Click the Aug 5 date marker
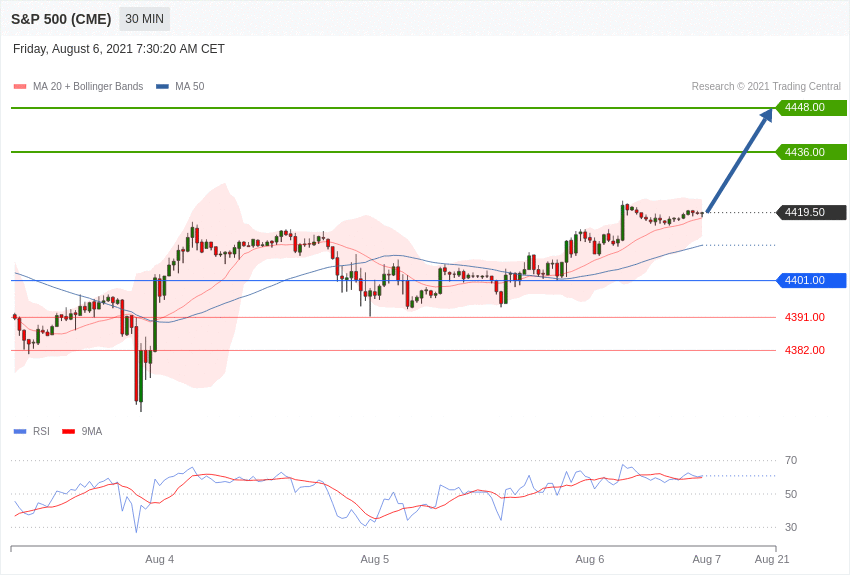Viewport: 850px width, 576px height. click(375, 559)
